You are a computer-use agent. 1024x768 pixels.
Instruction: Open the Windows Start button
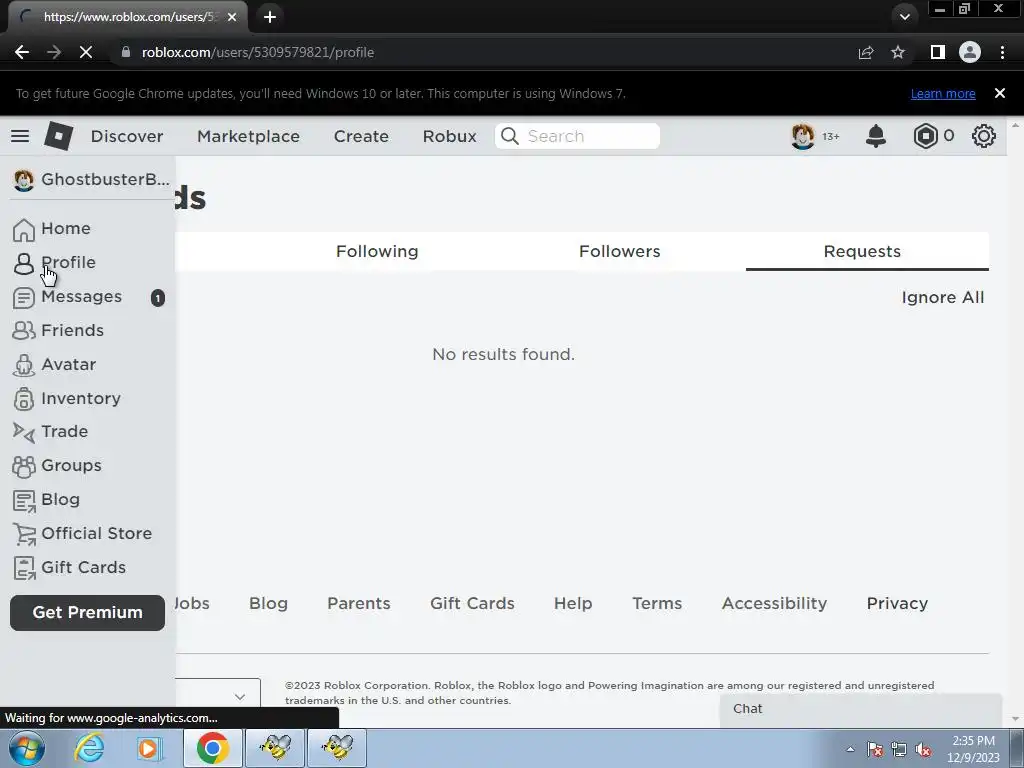(x=27, y=748)
